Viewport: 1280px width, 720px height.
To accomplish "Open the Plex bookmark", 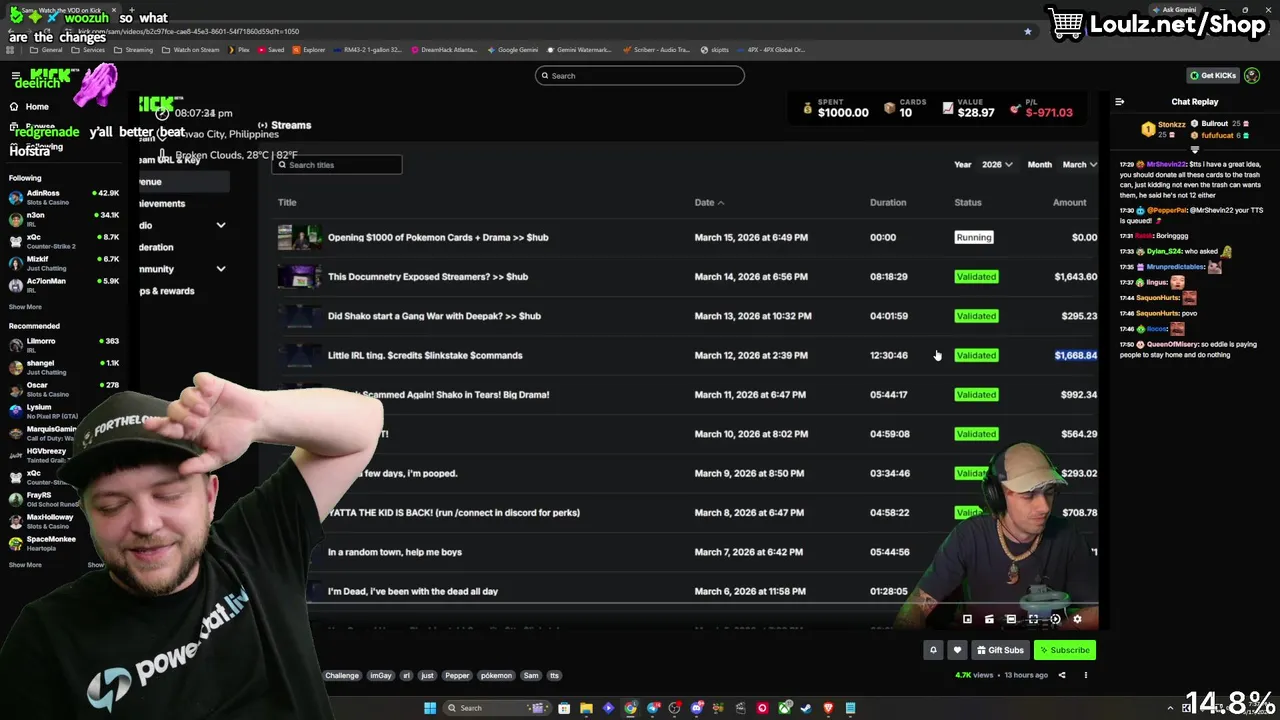I will tap(238, 50).
